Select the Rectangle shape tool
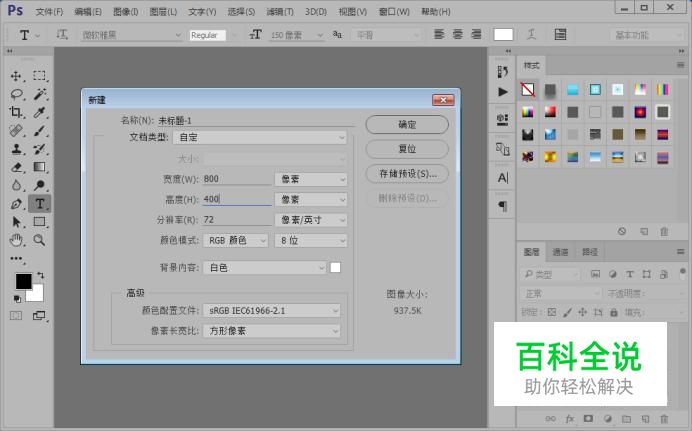The height and width of the screenshot is (431, 692). click(x=40, y=221)
